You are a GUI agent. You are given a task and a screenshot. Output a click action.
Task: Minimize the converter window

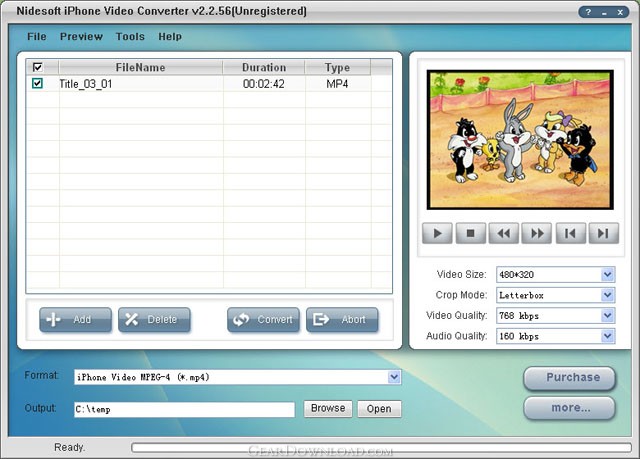(604, 12)
